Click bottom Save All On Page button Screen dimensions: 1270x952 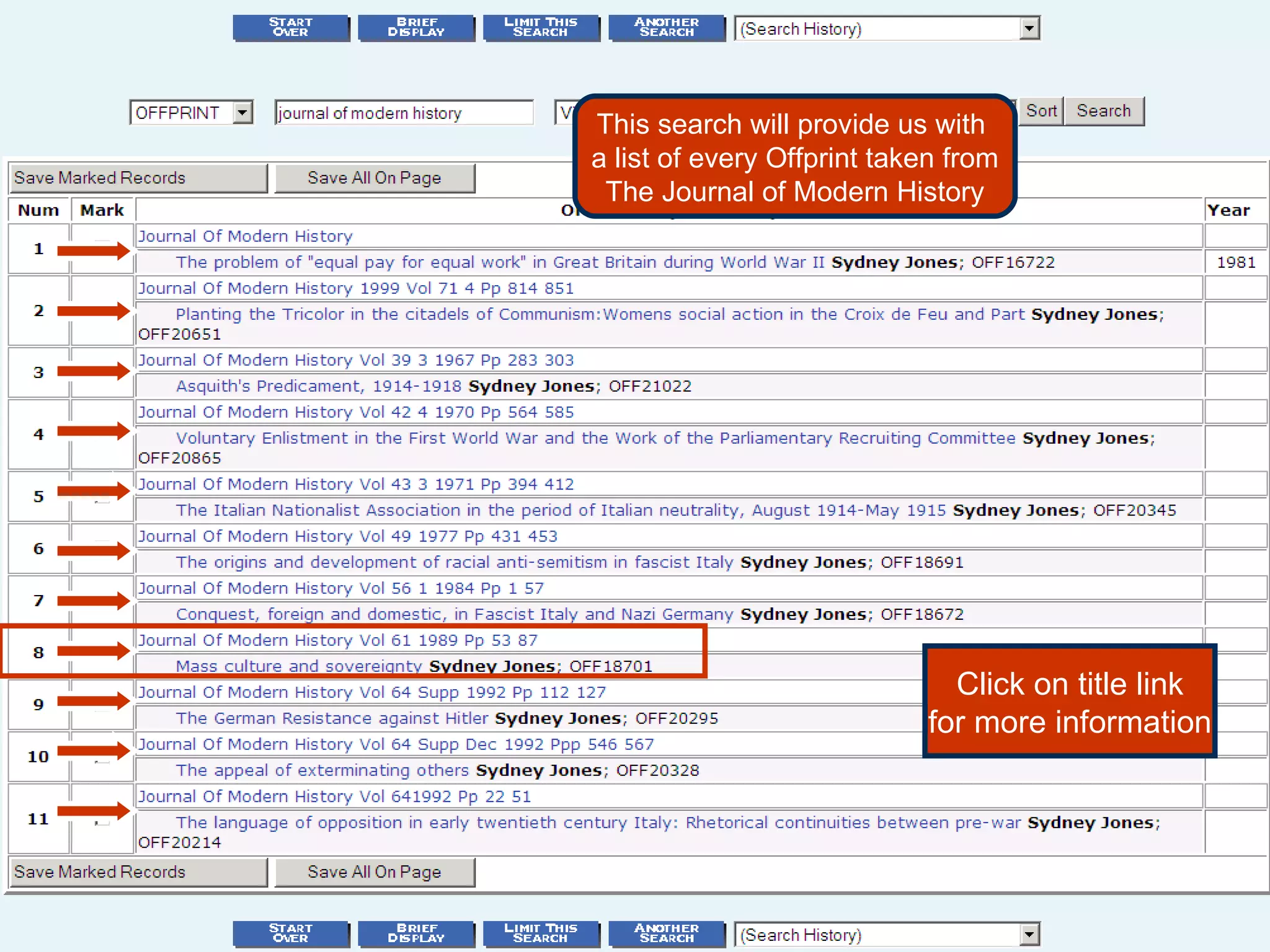click(x=375, y=872)
